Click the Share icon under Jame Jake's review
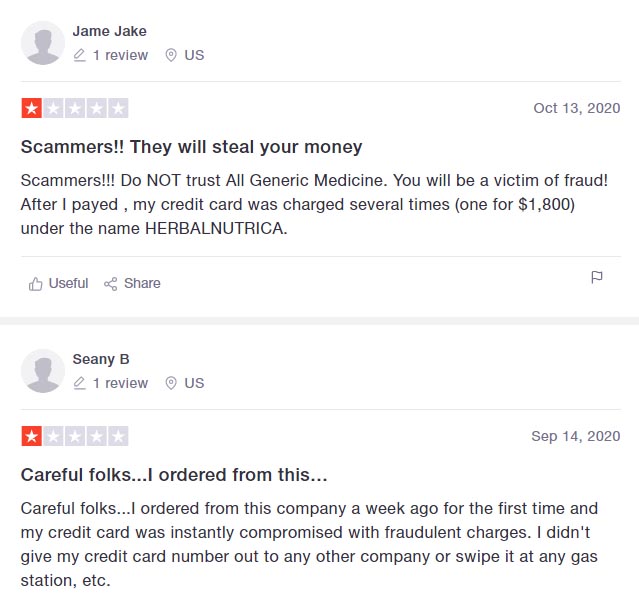The height and width of the screenshot is (602, 639). [x=110, y=284]
